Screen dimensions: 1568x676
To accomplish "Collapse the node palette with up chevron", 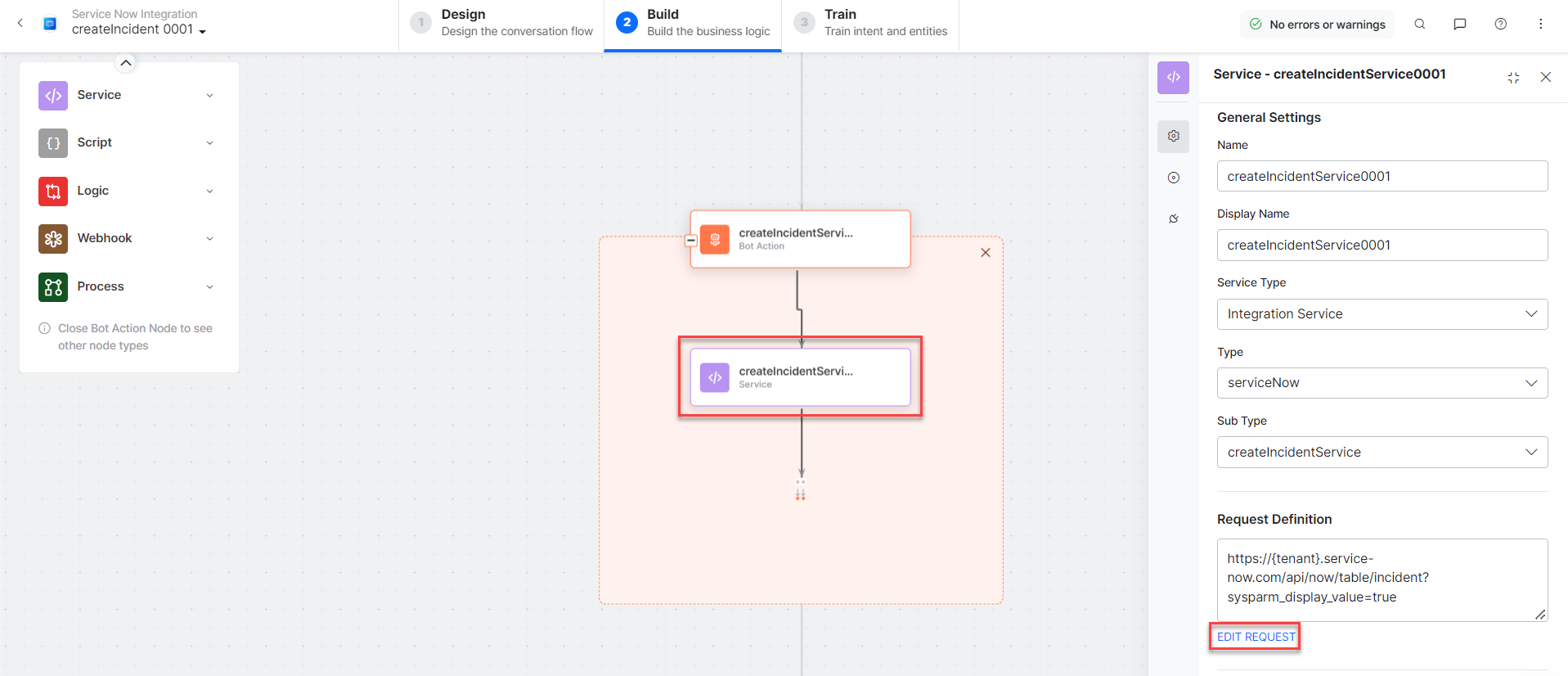I will coord(126,63).
